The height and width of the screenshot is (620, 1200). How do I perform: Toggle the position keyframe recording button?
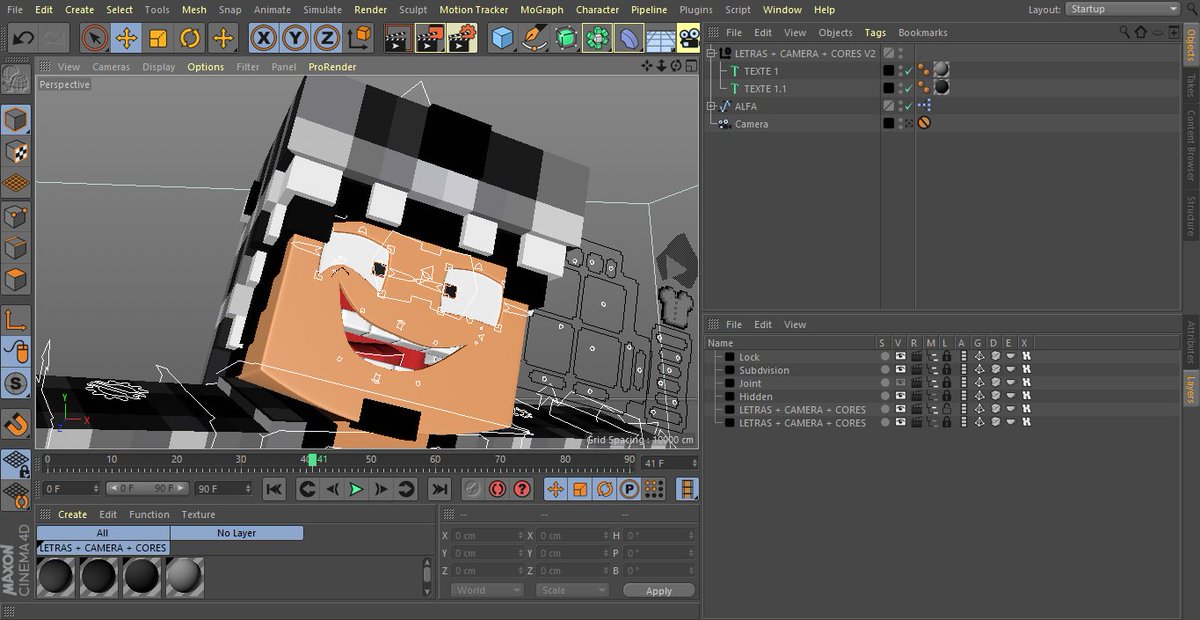(555, 489)
